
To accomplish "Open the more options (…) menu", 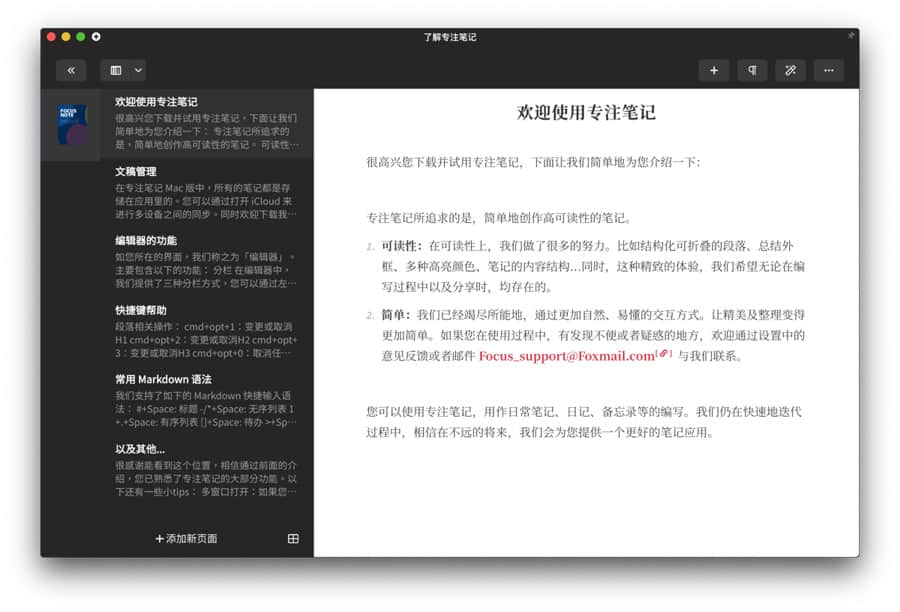I will 828,70.
